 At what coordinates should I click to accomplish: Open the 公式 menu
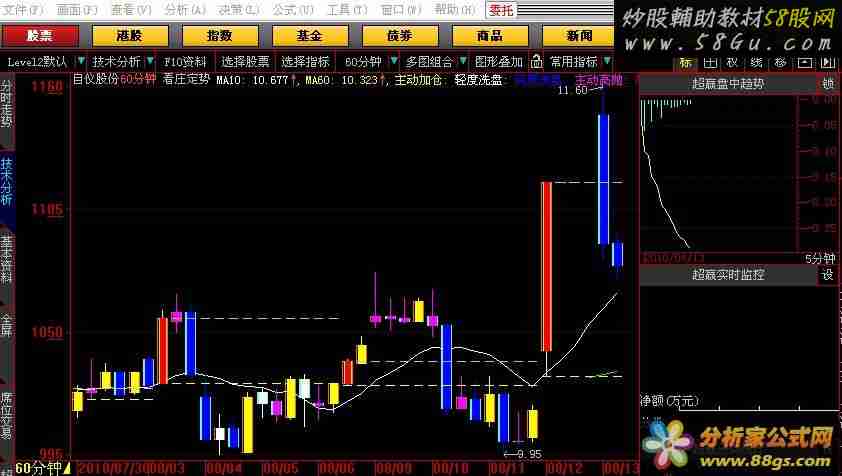point(293,9)
